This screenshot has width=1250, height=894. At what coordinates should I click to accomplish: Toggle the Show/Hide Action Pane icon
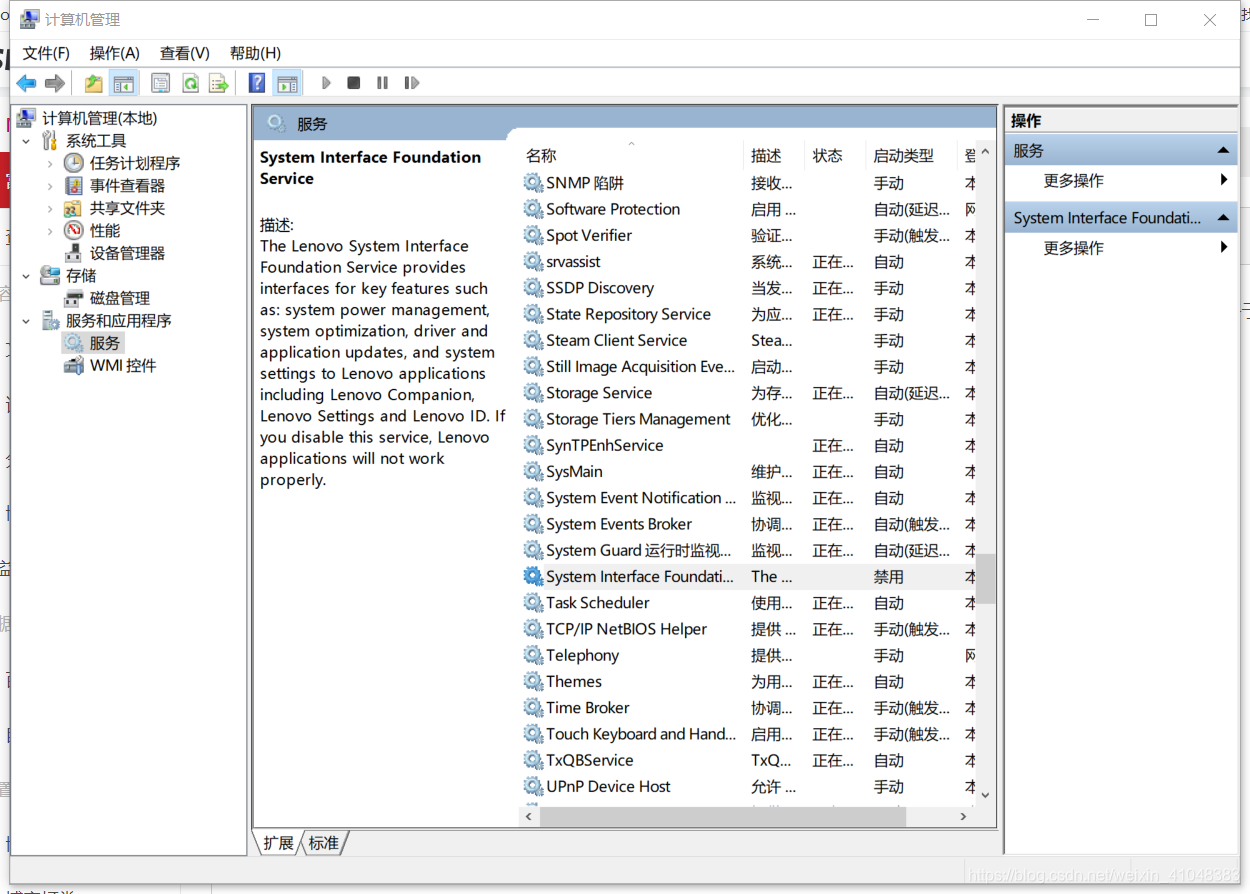[288, 83]
